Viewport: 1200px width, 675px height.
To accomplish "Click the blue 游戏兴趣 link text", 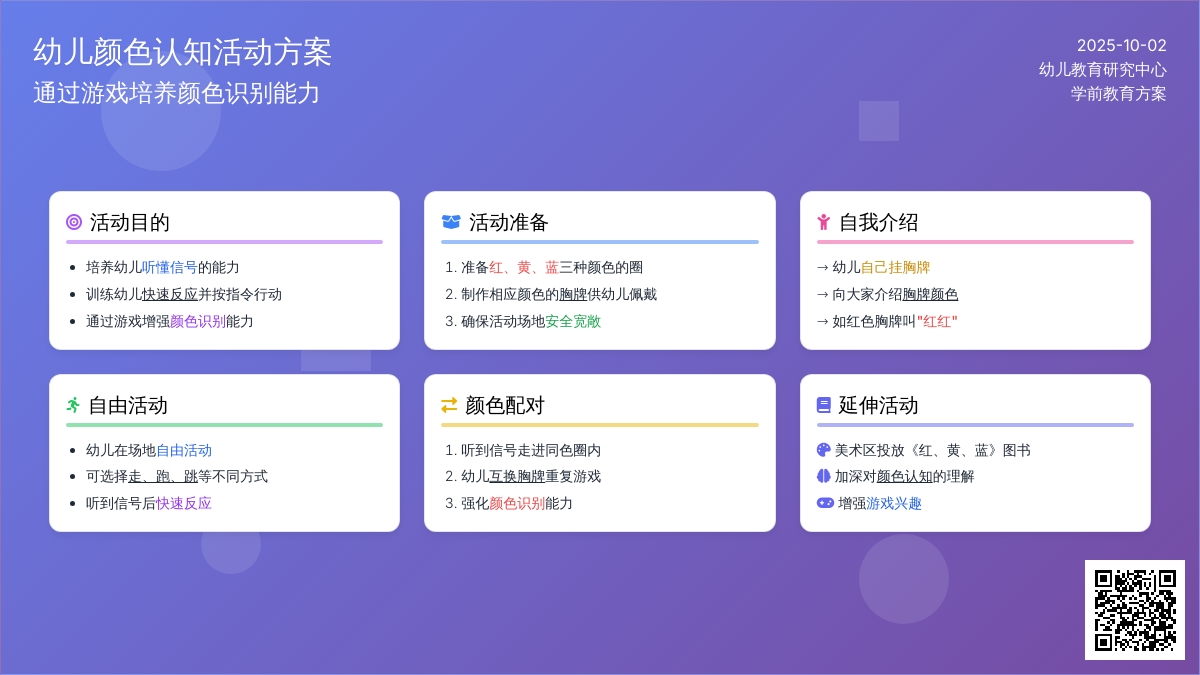I will tap(894, 503).
